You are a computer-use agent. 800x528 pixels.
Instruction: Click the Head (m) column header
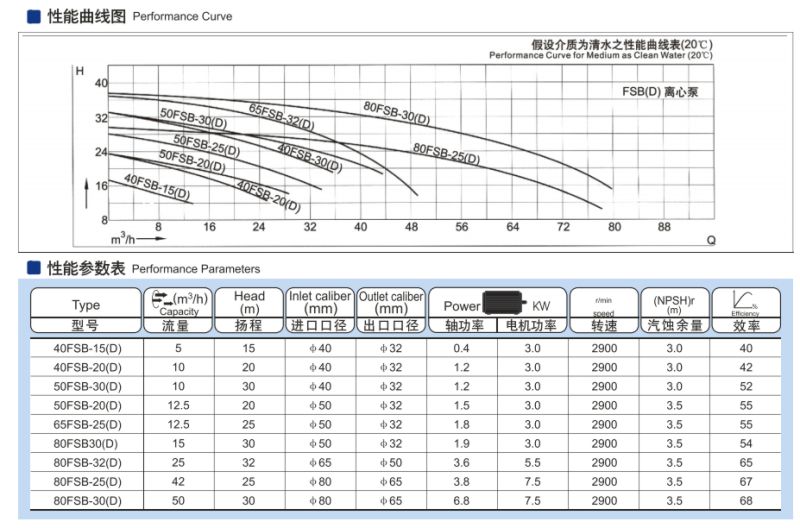coord(249,302)
